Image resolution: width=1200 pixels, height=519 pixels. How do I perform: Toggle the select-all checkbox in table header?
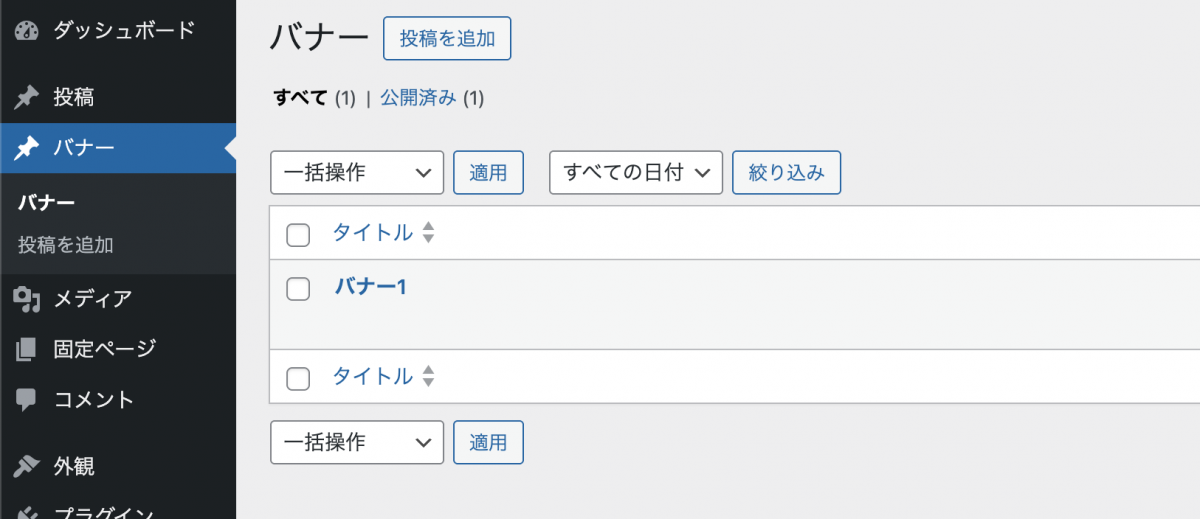point(298,235)
